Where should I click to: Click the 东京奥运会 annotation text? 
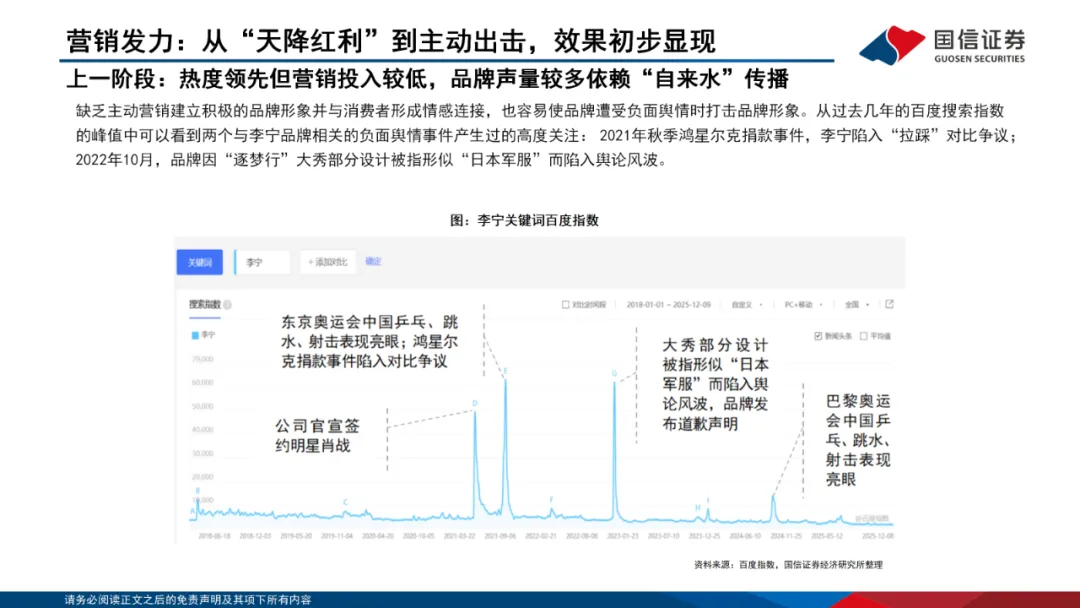click(x=369, y=342)
